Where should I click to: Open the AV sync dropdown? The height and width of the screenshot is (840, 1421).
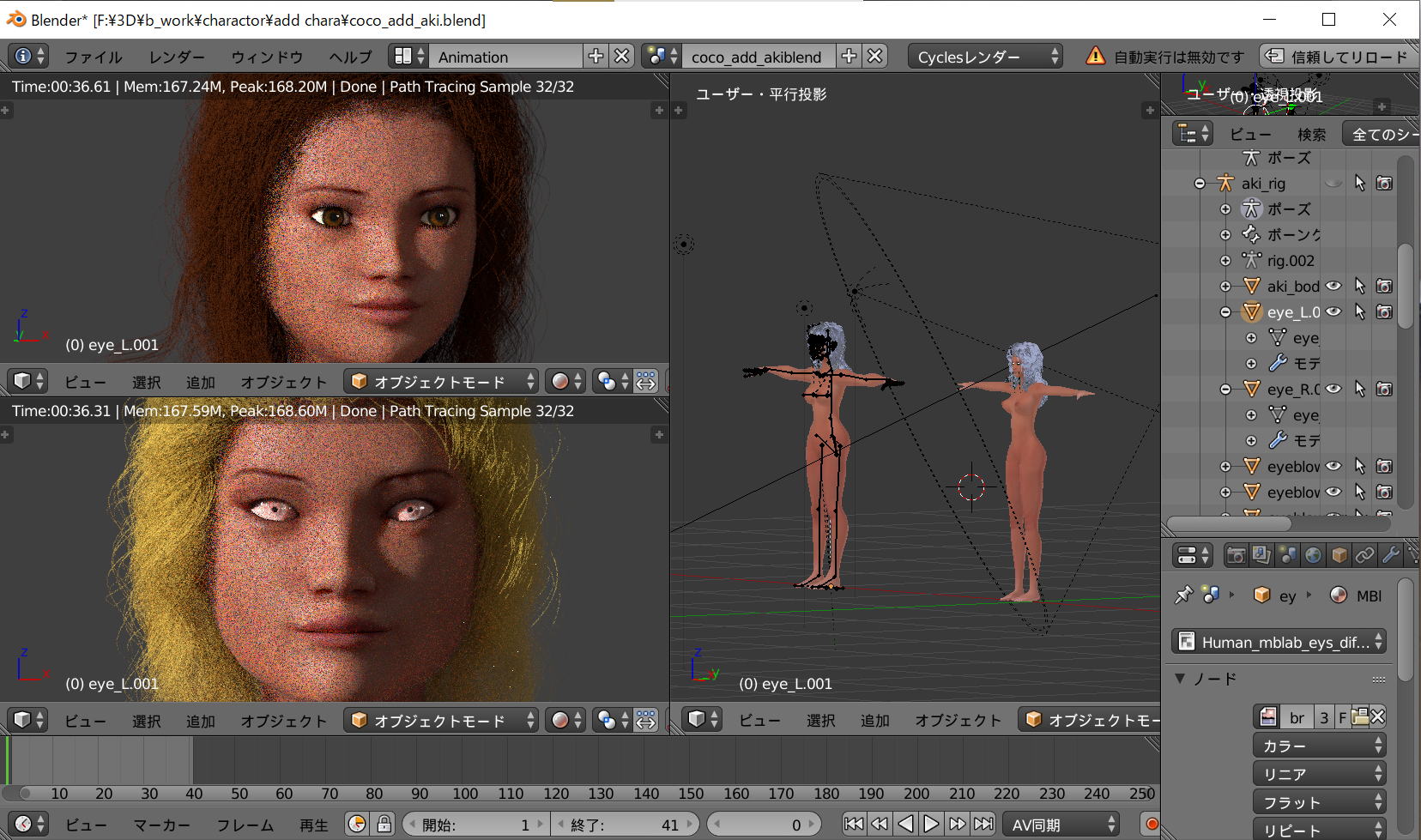(1061, 825)
